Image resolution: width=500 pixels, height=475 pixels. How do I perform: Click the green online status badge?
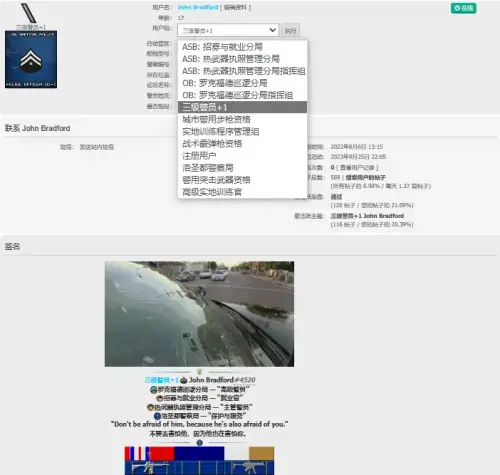pyautogui.click(x=463, y=8)
